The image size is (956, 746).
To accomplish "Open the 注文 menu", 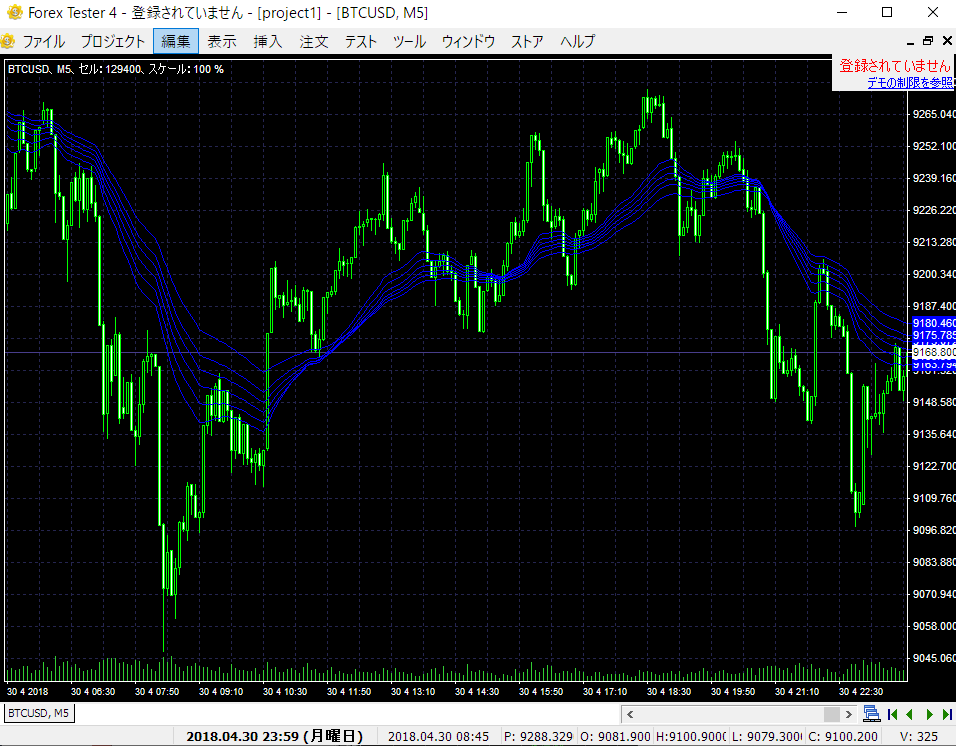I will (314, 41).
